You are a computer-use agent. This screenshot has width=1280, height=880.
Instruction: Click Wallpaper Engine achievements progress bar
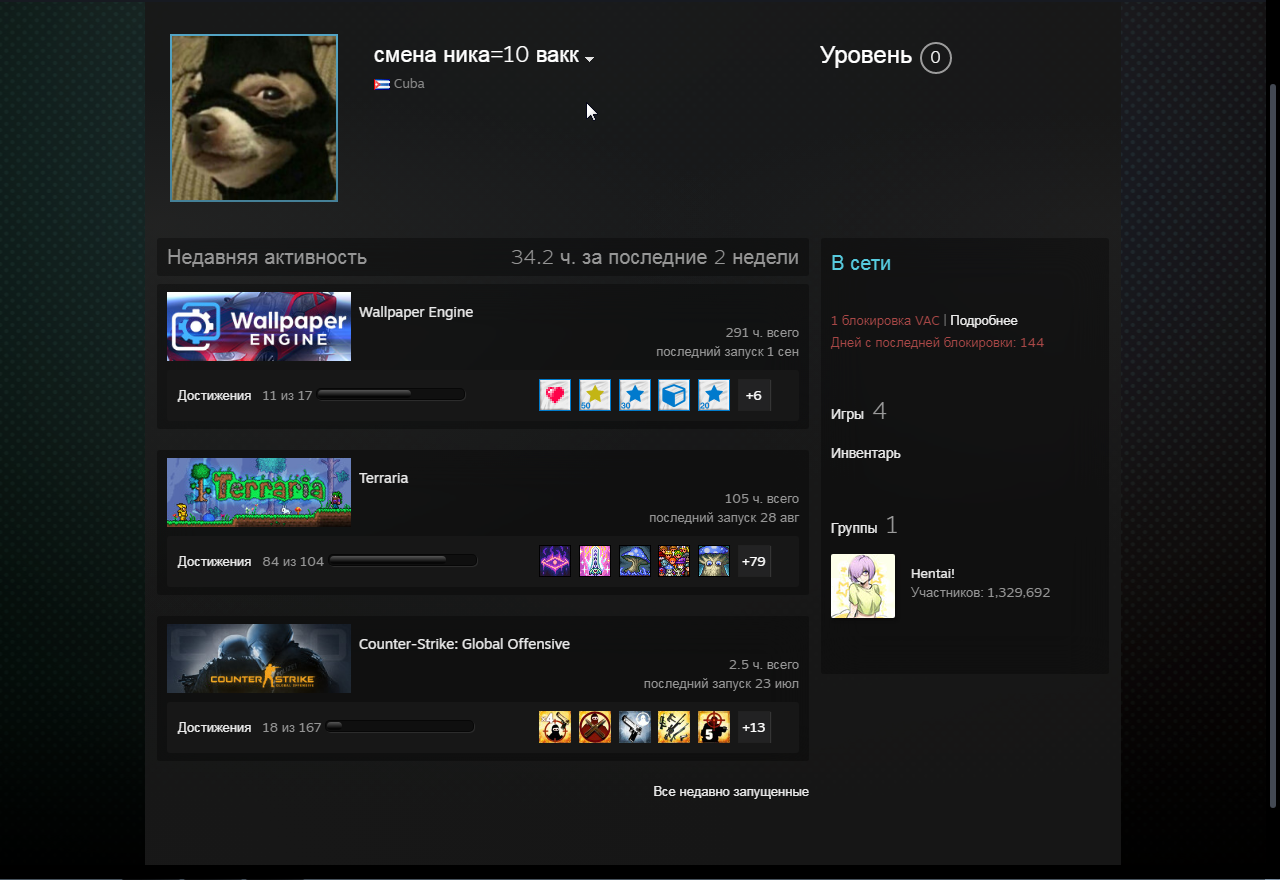pyautogui.click(x=391, y=394)
